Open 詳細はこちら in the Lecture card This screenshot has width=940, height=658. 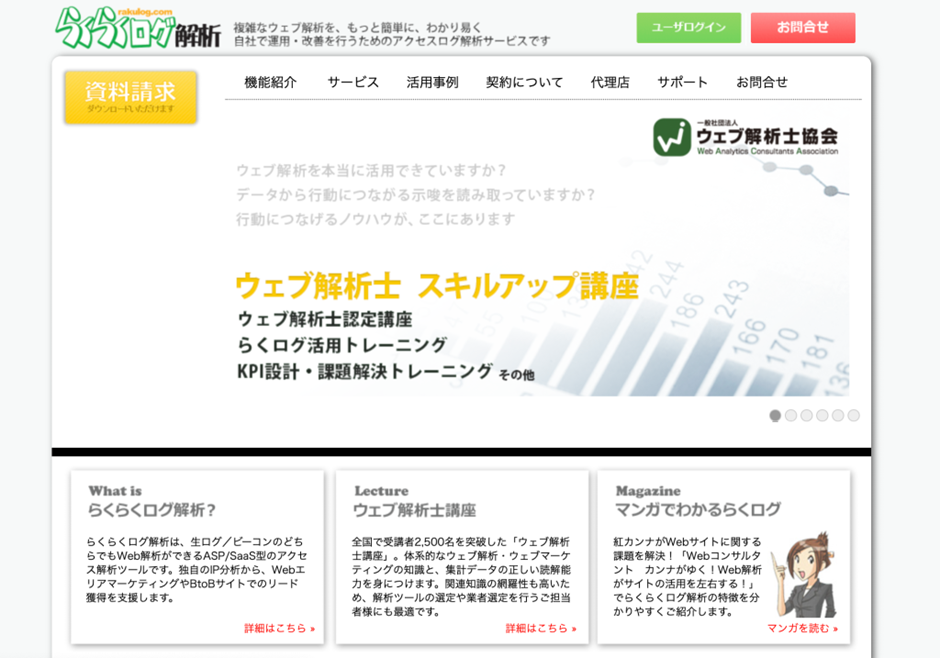point(541,628)
